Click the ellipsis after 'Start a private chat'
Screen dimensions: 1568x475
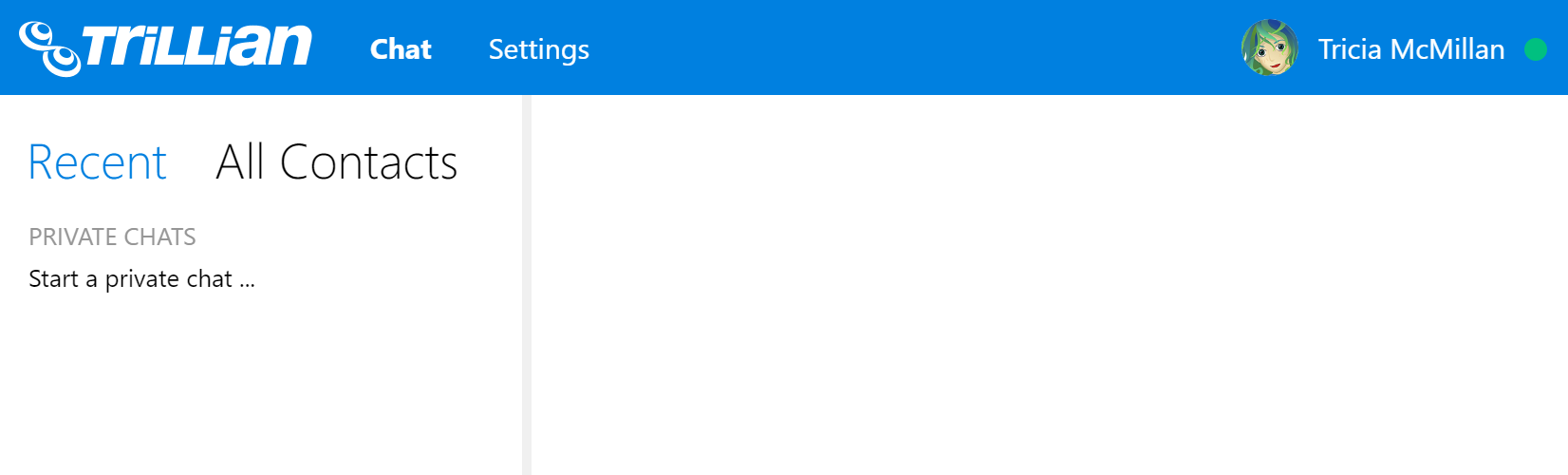pos(247,284)
